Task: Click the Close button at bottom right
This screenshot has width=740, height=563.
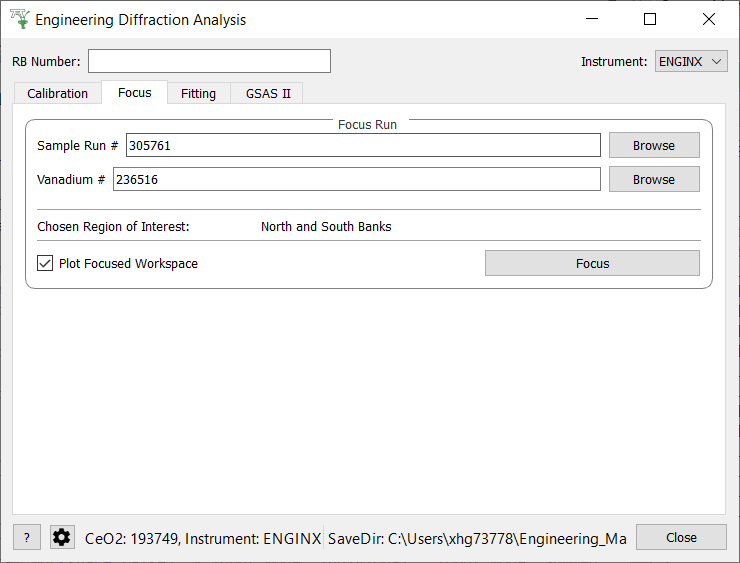Action: 681,538
